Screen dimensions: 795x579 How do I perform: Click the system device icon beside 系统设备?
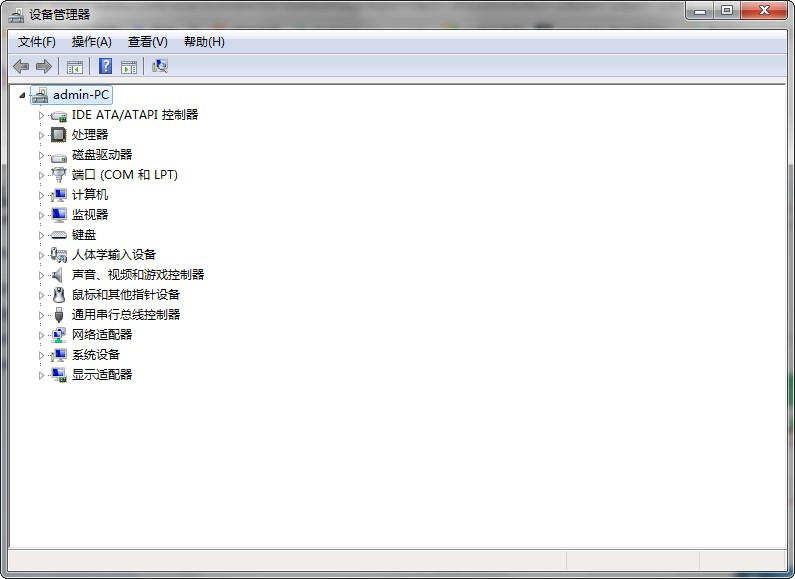[59, 355]
